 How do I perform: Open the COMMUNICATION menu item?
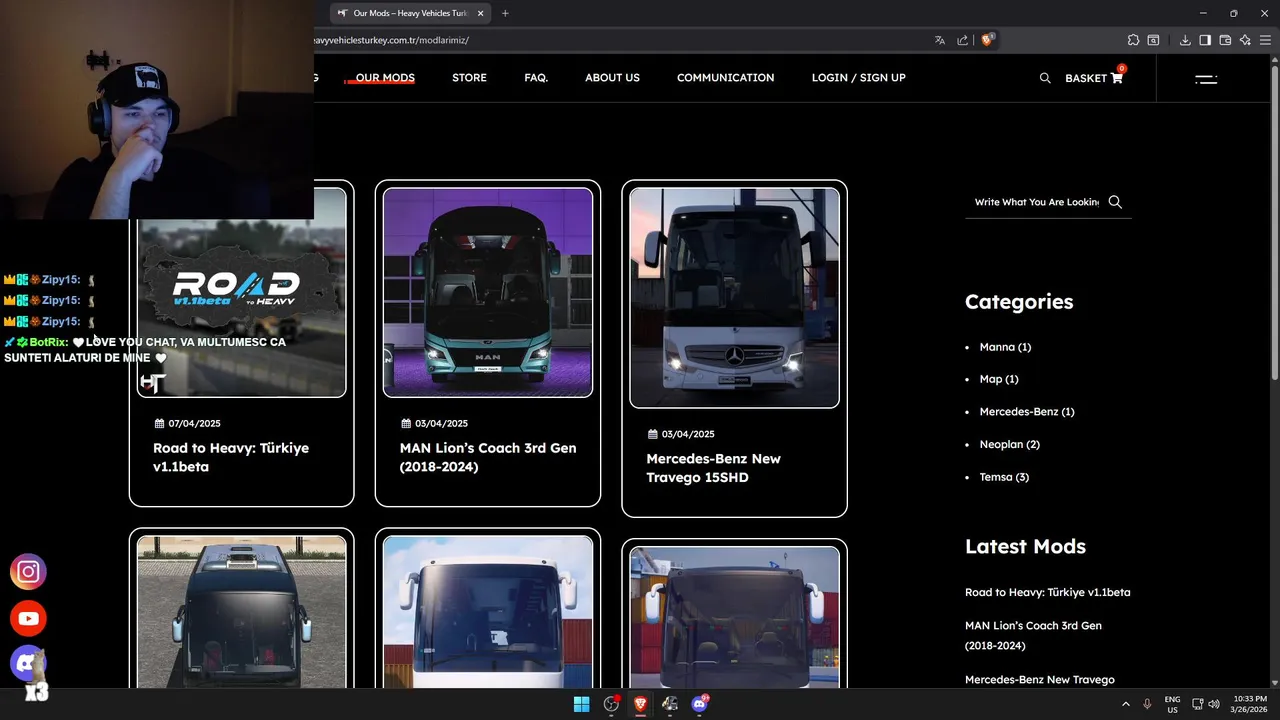click(725, 78)
